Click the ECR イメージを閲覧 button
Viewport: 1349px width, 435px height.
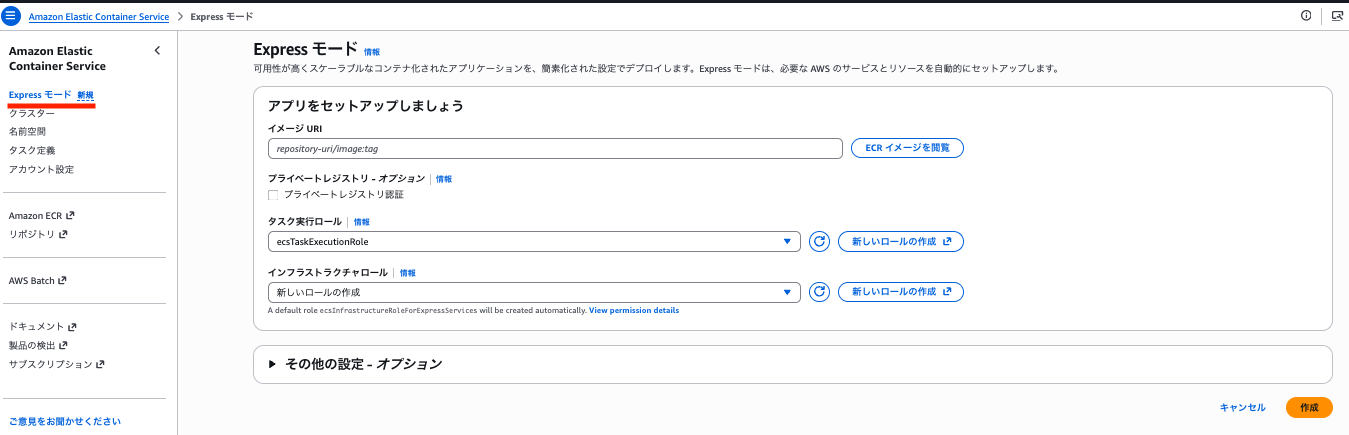pyautogui.click(x=907, y=148)
